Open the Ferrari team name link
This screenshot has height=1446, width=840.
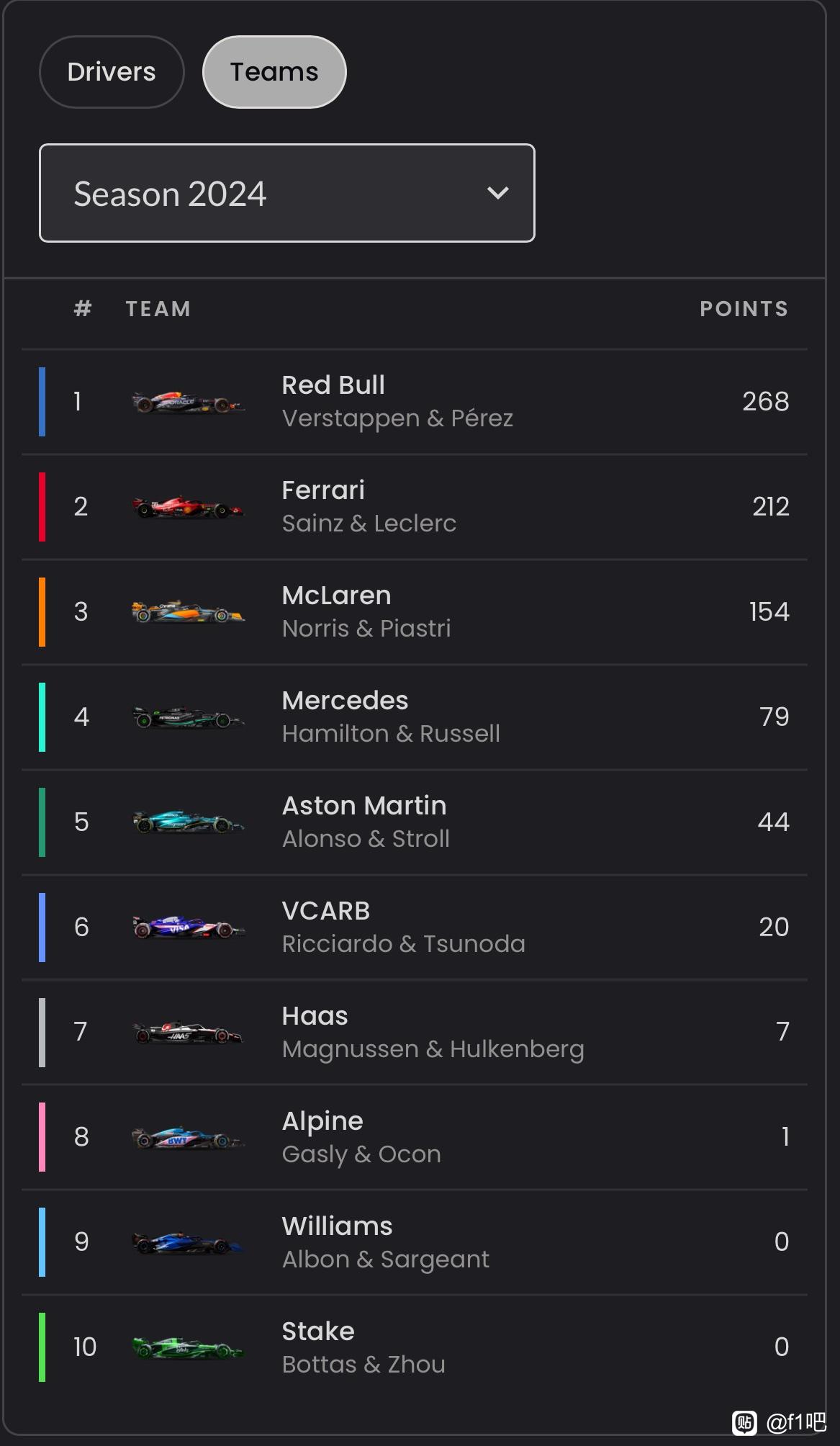323,490
